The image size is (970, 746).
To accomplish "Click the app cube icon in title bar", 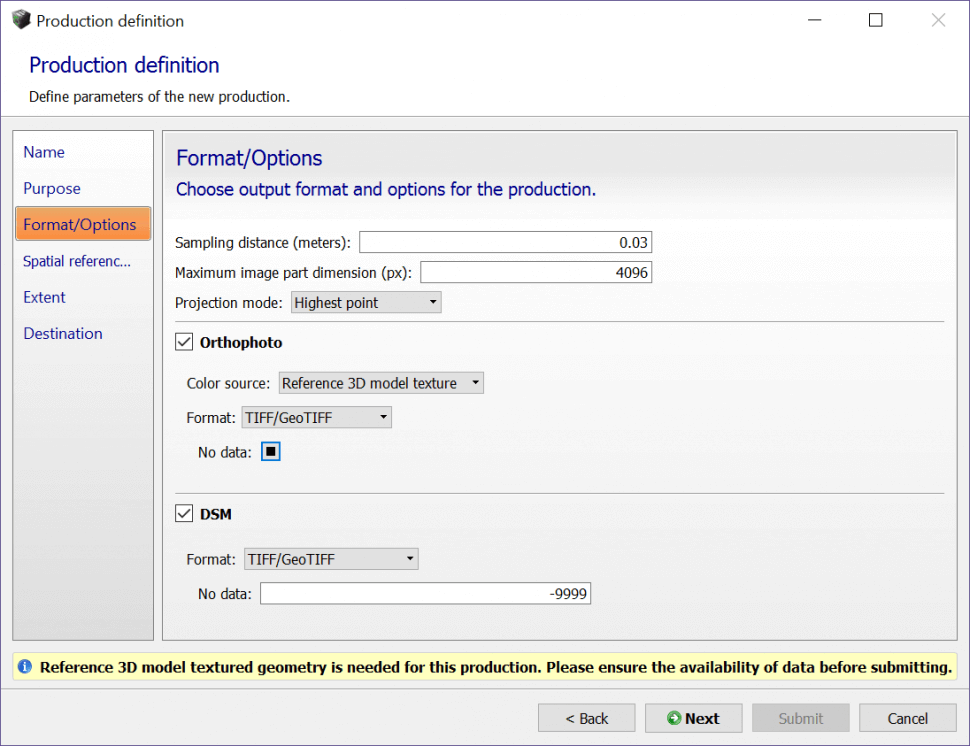I will pyautogui.click(x=20, y=20).
